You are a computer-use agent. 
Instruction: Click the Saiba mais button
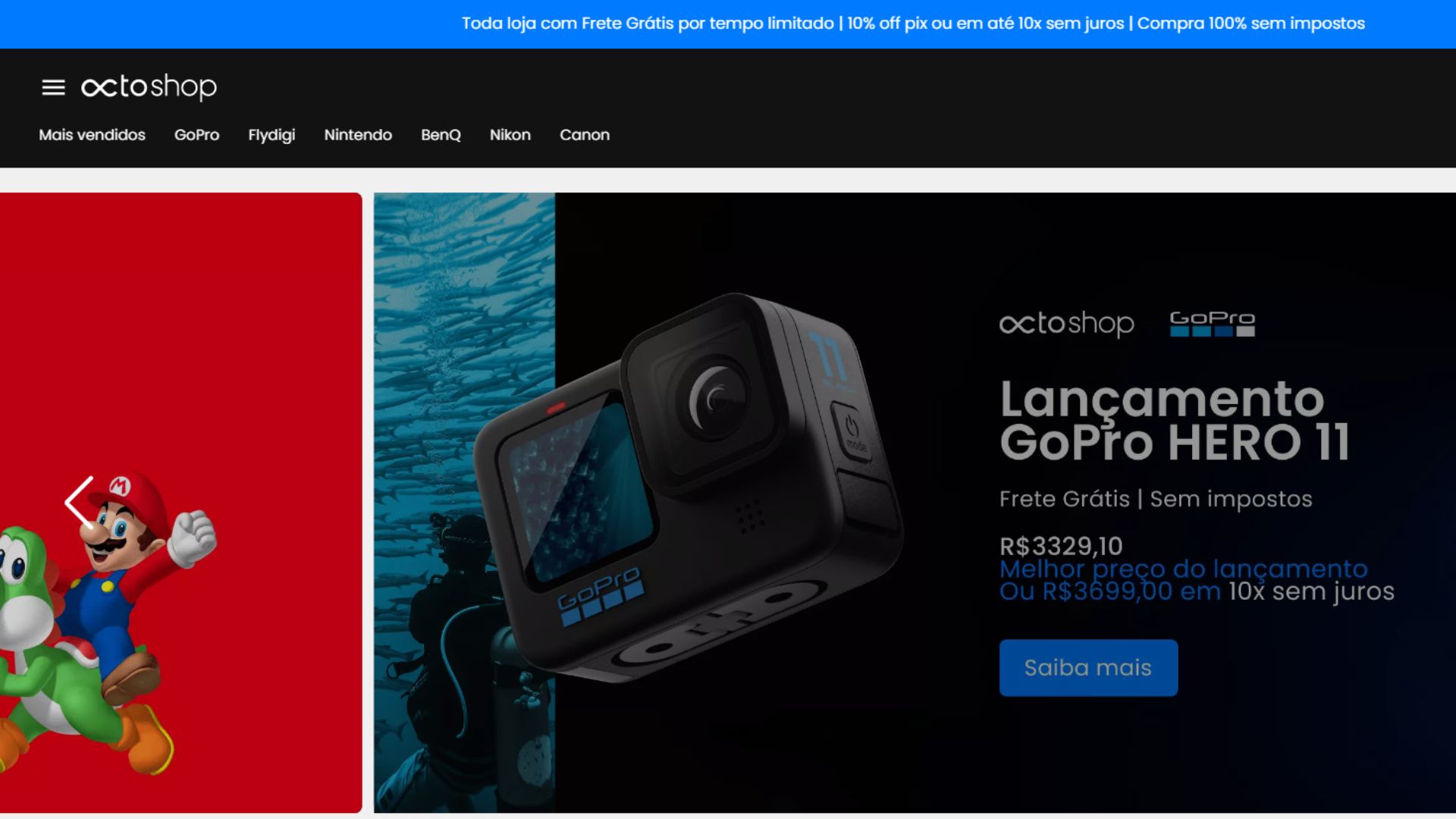[x=1088, y=667]
